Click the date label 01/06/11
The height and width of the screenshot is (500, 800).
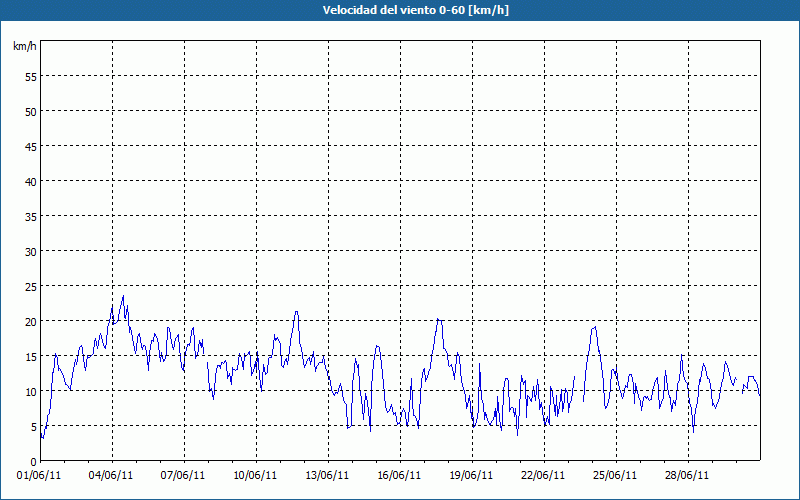(39, 476)
